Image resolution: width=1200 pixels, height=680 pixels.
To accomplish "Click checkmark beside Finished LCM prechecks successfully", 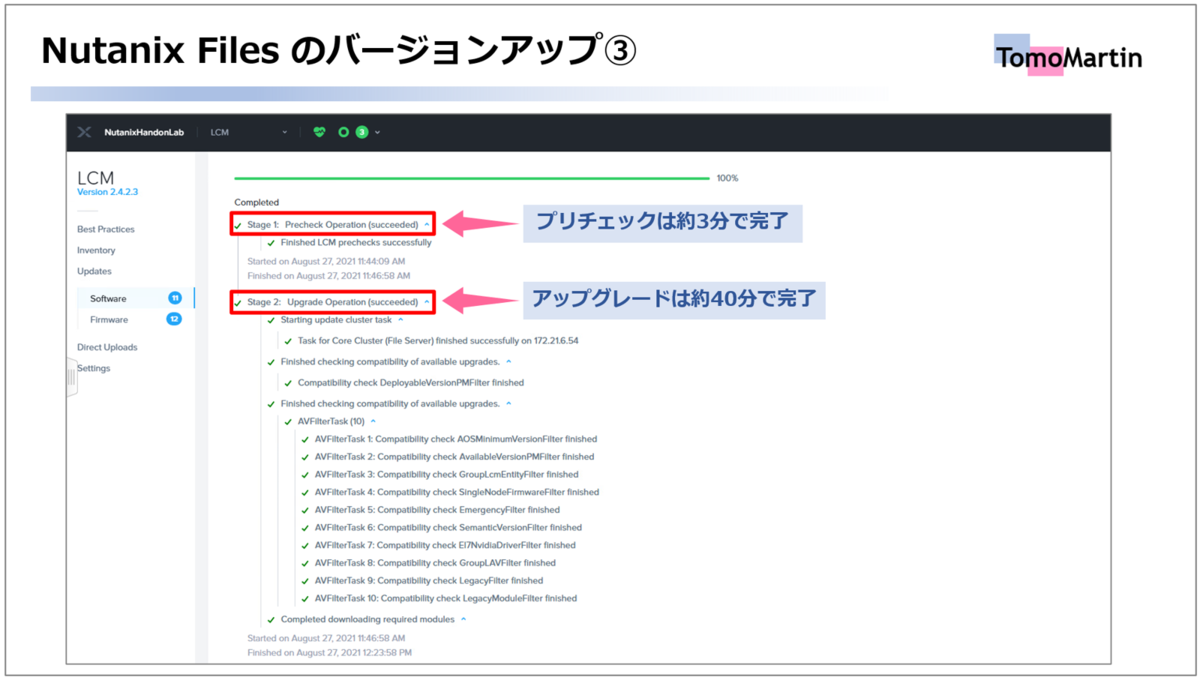I will tap(271, 243).
